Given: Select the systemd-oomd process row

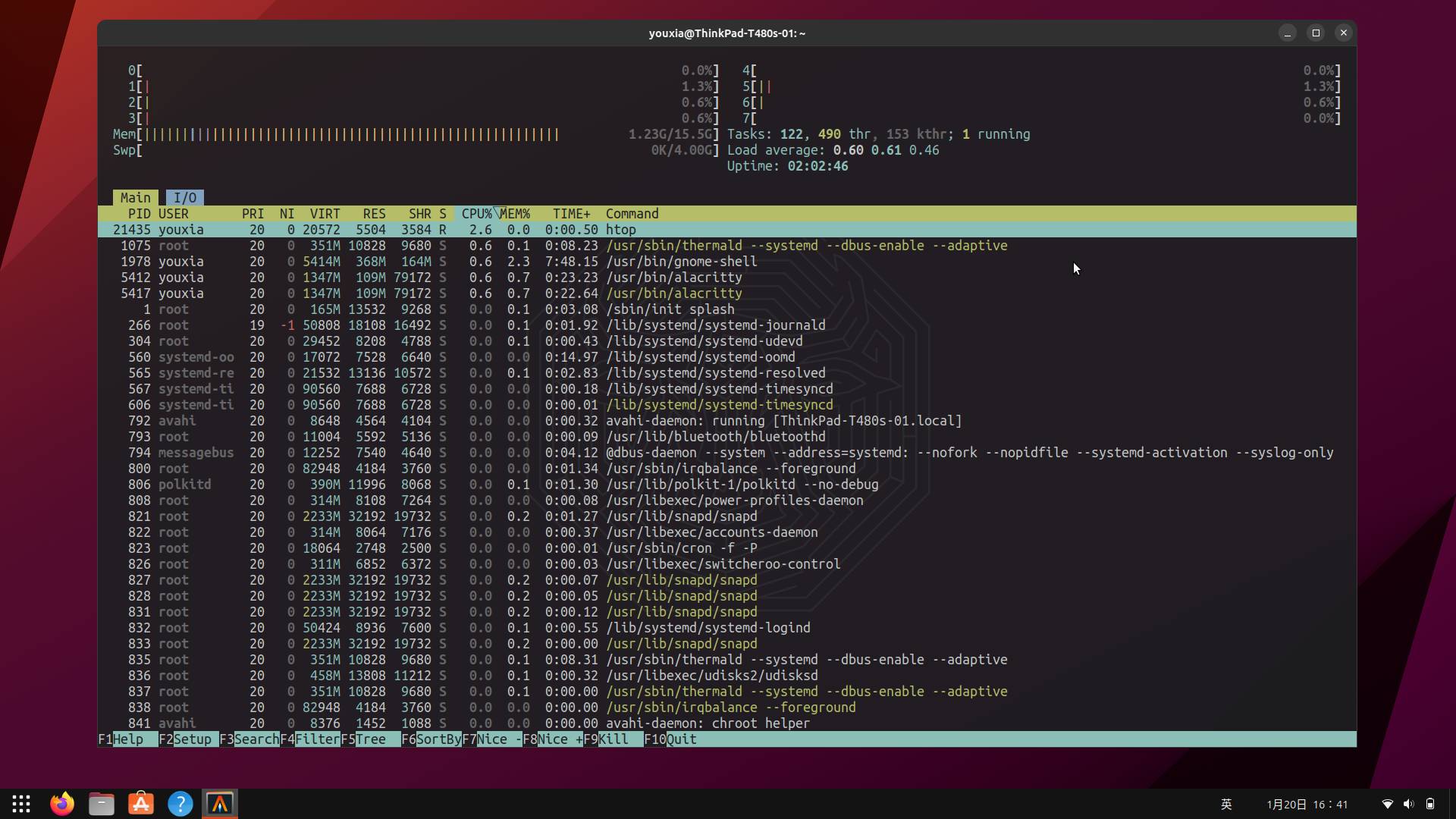Looking at the screenshot, I should click(727, 357).
